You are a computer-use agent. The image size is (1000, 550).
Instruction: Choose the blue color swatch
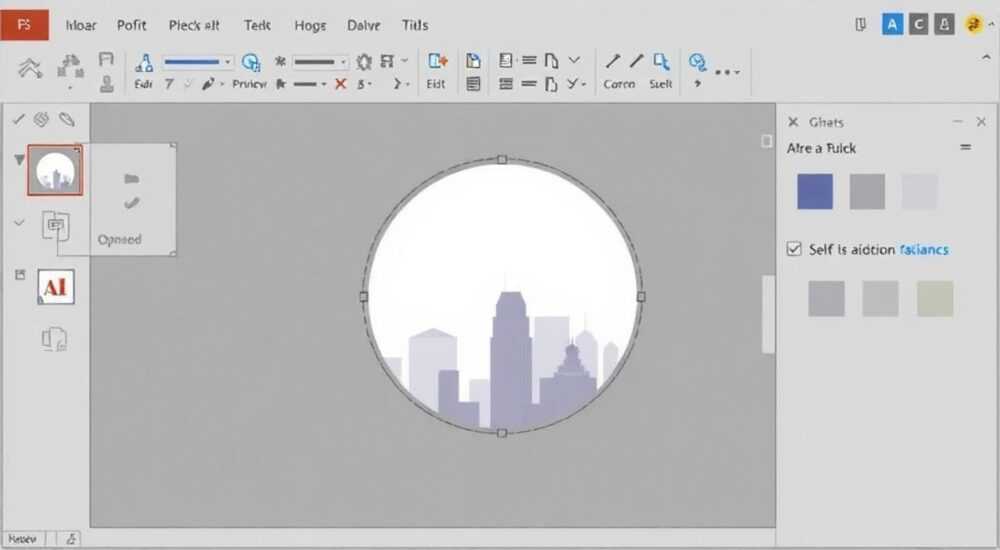tap(815, 191)
